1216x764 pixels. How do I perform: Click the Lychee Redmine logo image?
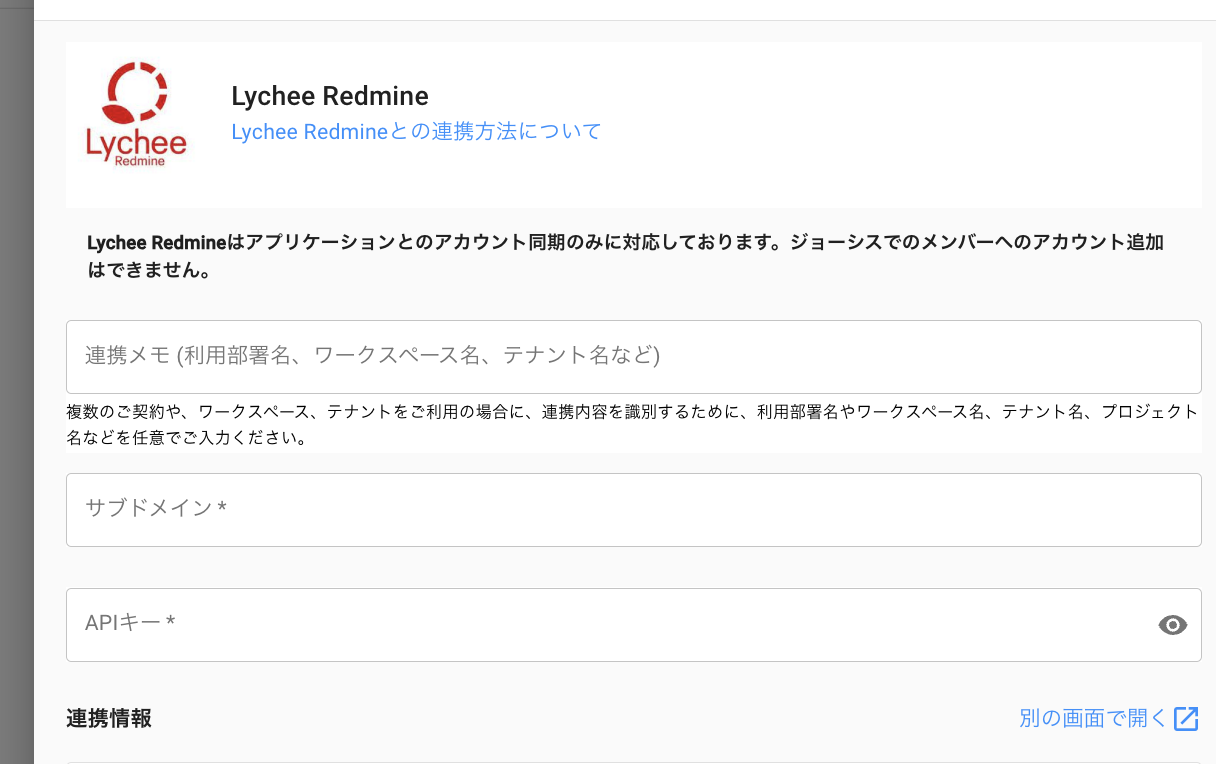click(136, 114)
